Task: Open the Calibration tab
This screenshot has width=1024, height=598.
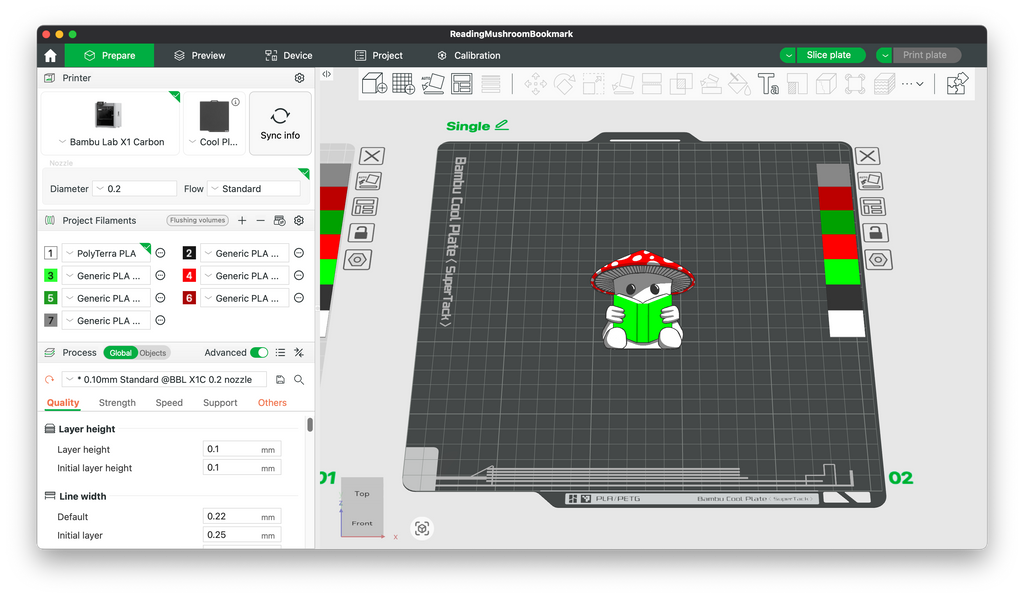Action: [469, 55]
